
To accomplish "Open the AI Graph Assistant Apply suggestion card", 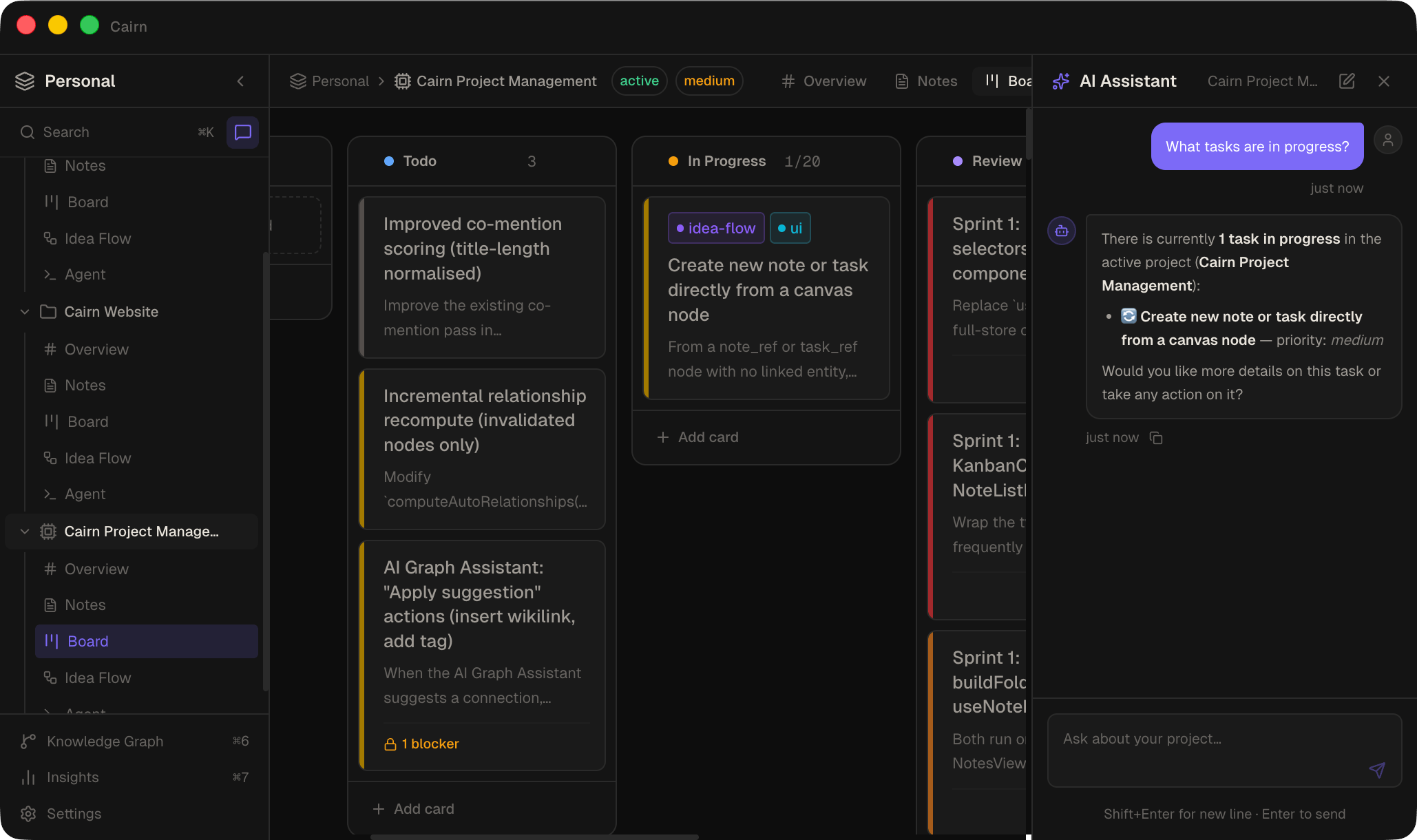I will click(x=482, y=655).
